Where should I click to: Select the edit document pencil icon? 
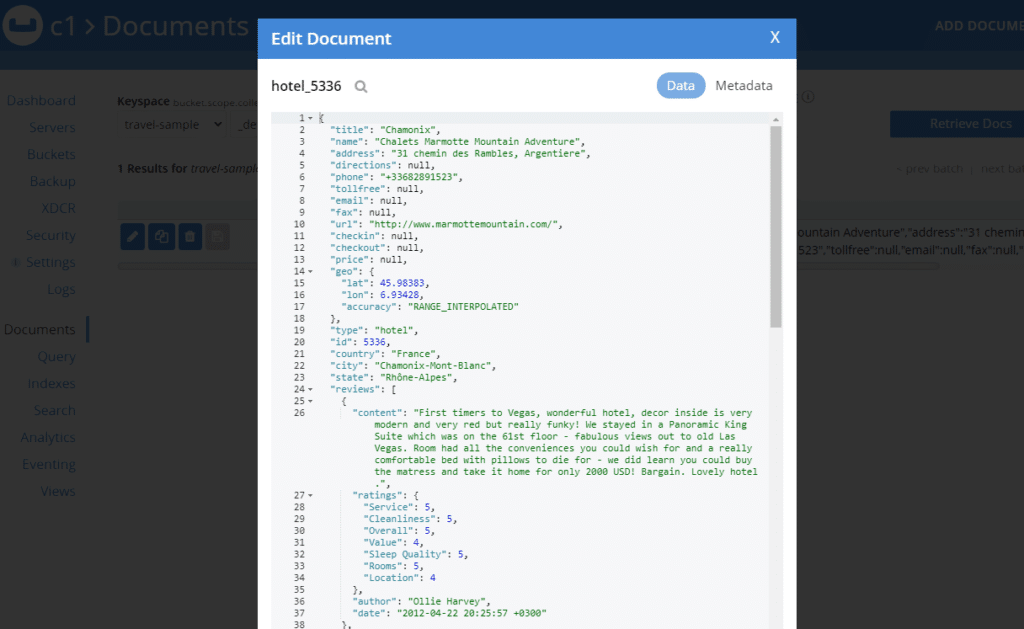(x=132, y=236)
